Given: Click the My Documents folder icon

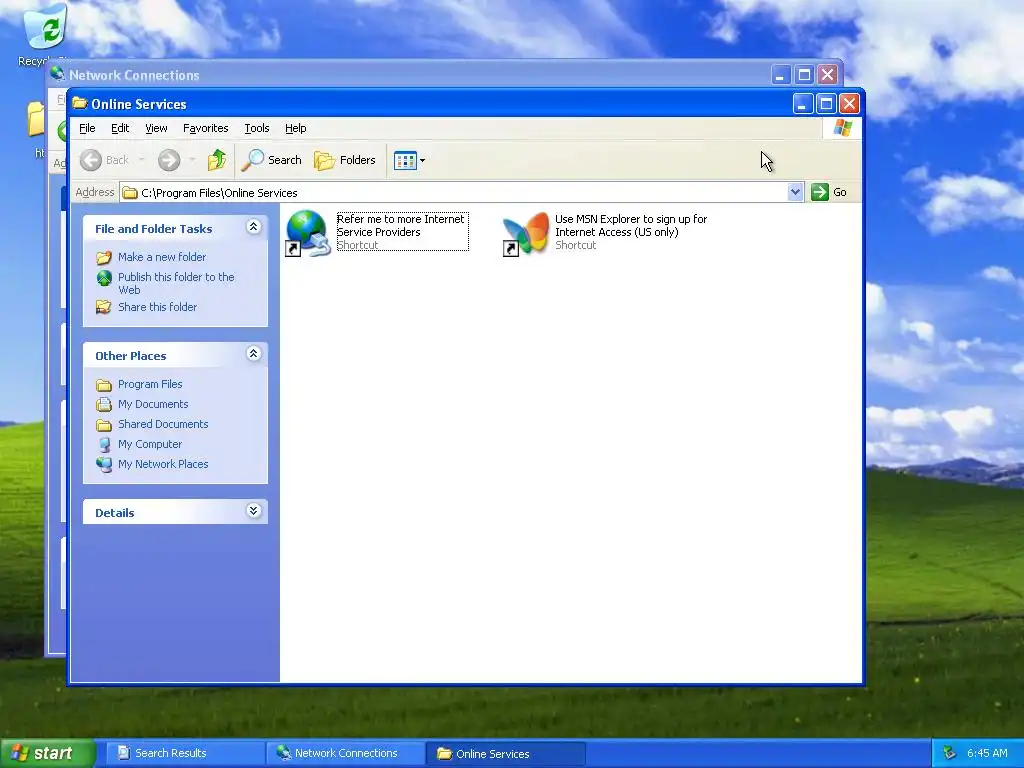Looking at the screenshot, I should click(104, 404).
